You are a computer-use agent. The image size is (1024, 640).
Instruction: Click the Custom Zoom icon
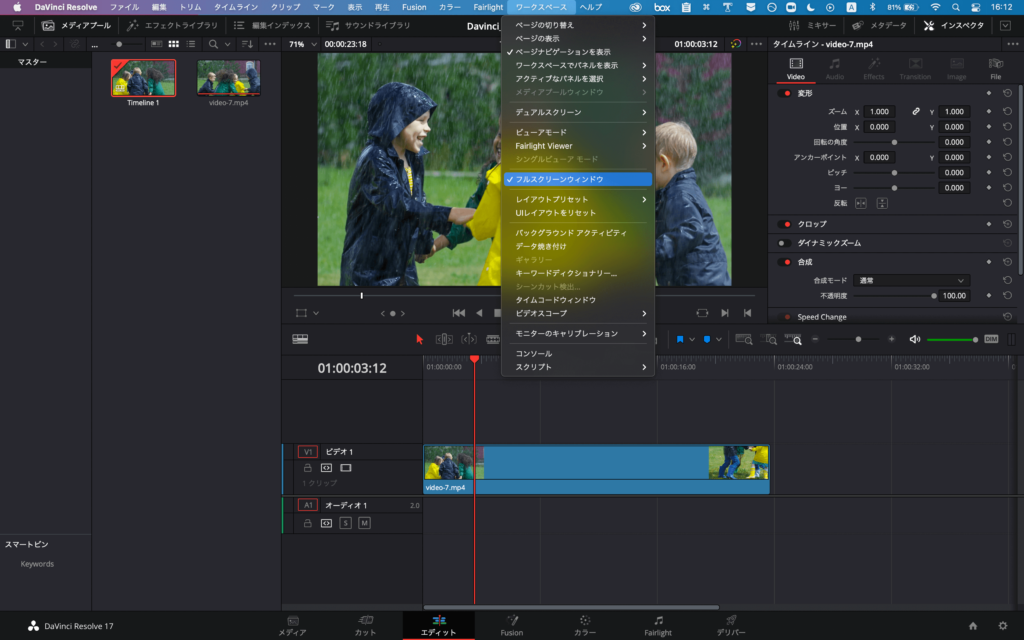pos(793,339)
